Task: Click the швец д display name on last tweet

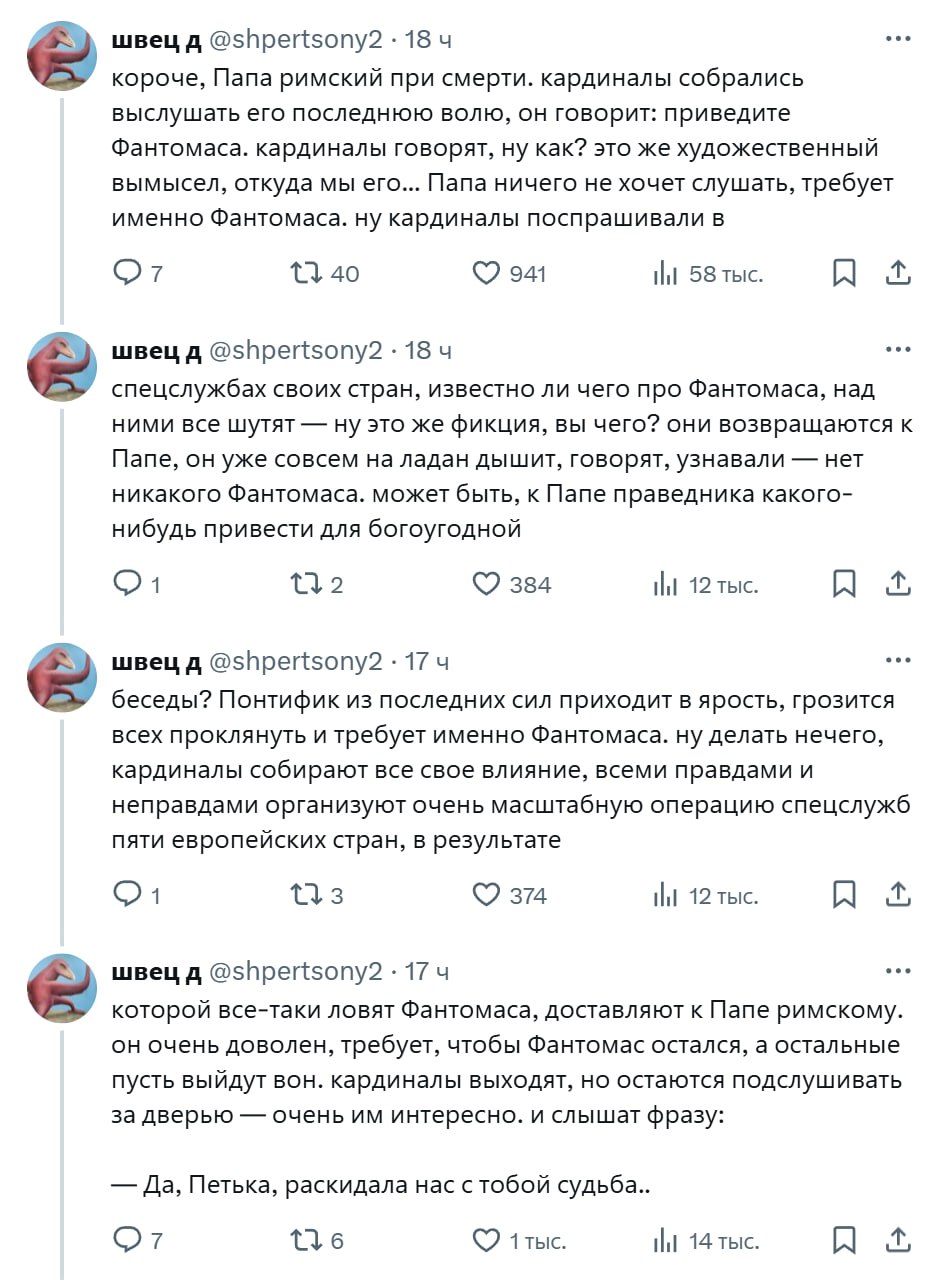Action: coord(156,971)
